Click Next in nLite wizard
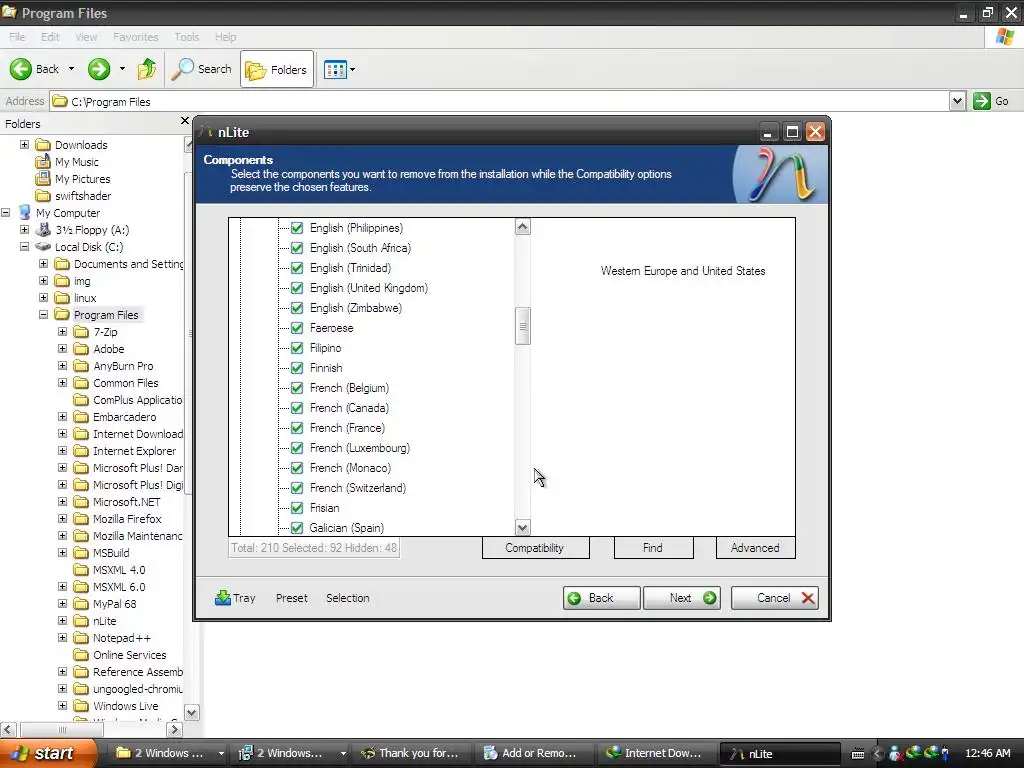Viewport: 1024px width, 768px height. click(681, 598)
